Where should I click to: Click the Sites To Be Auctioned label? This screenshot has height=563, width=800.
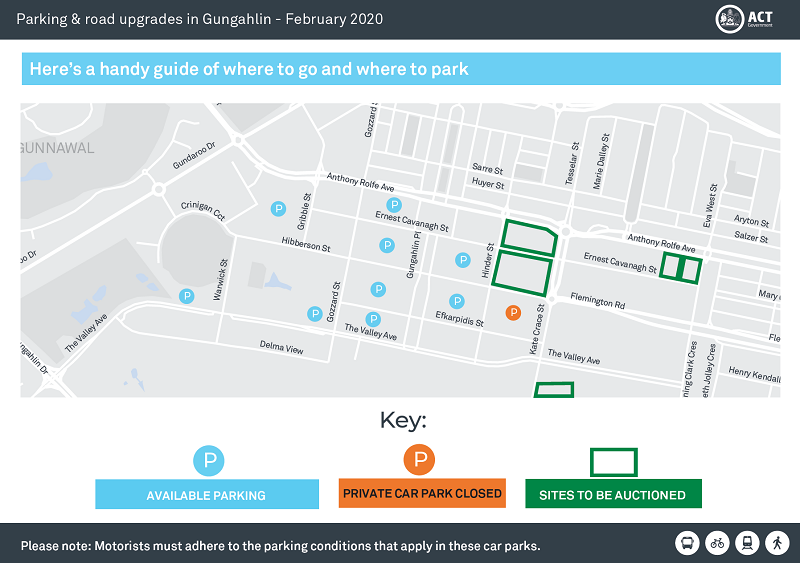click(613, 494)
